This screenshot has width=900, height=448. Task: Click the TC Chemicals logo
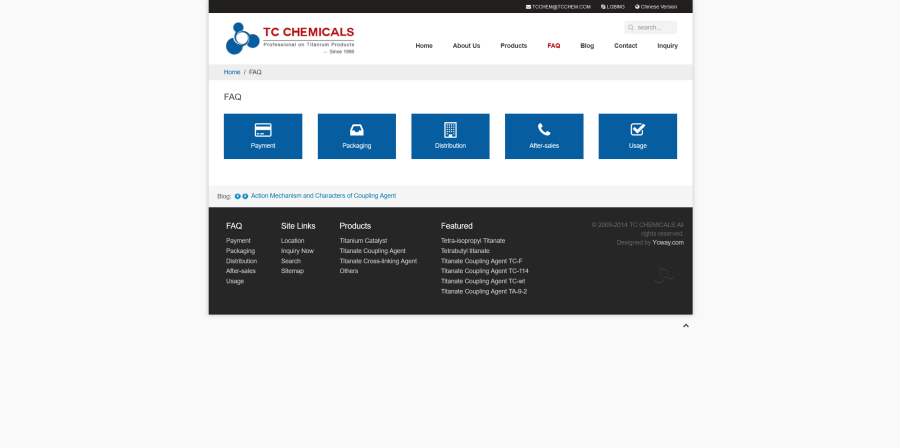pyautogui.click(x=290, y=38)
